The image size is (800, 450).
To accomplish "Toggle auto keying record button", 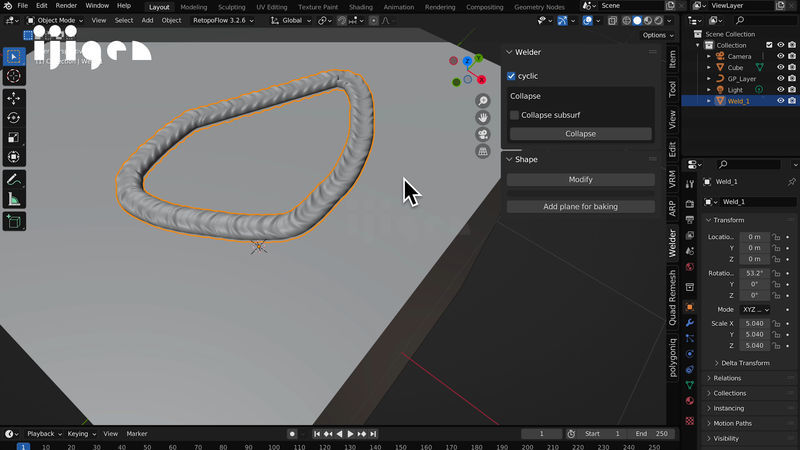I will point(292,434).
